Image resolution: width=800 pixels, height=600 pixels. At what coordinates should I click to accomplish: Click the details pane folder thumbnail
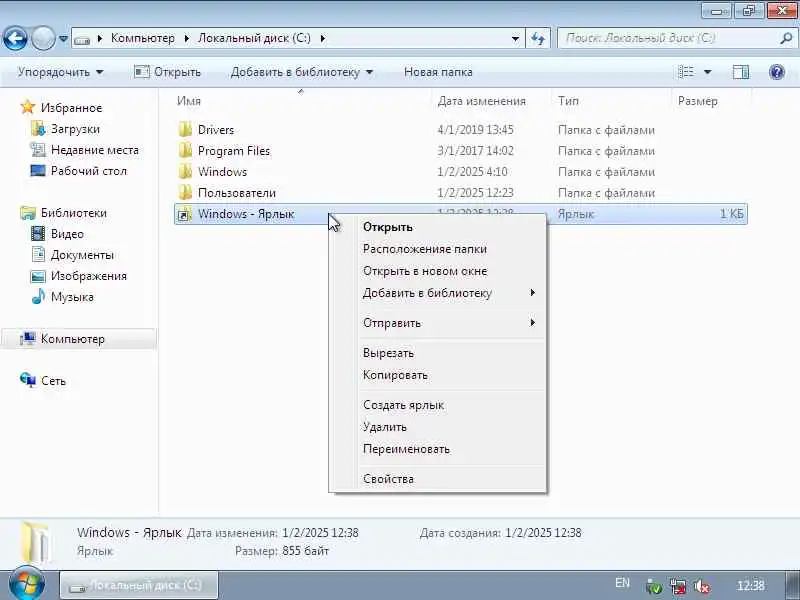coord(36,542)
